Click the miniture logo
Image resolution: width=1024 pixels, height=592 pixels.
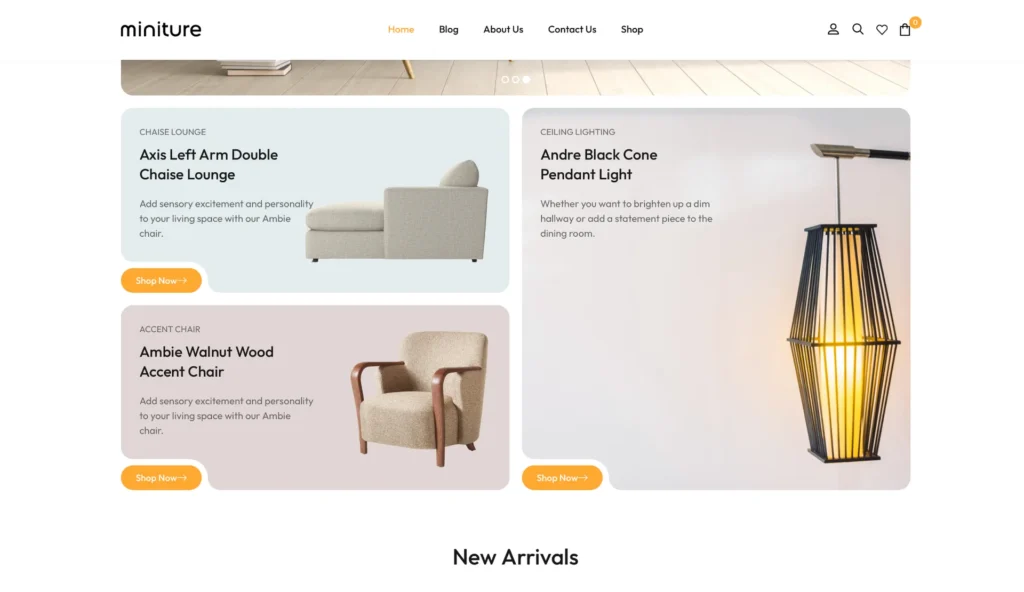click(x=161, y=29)
